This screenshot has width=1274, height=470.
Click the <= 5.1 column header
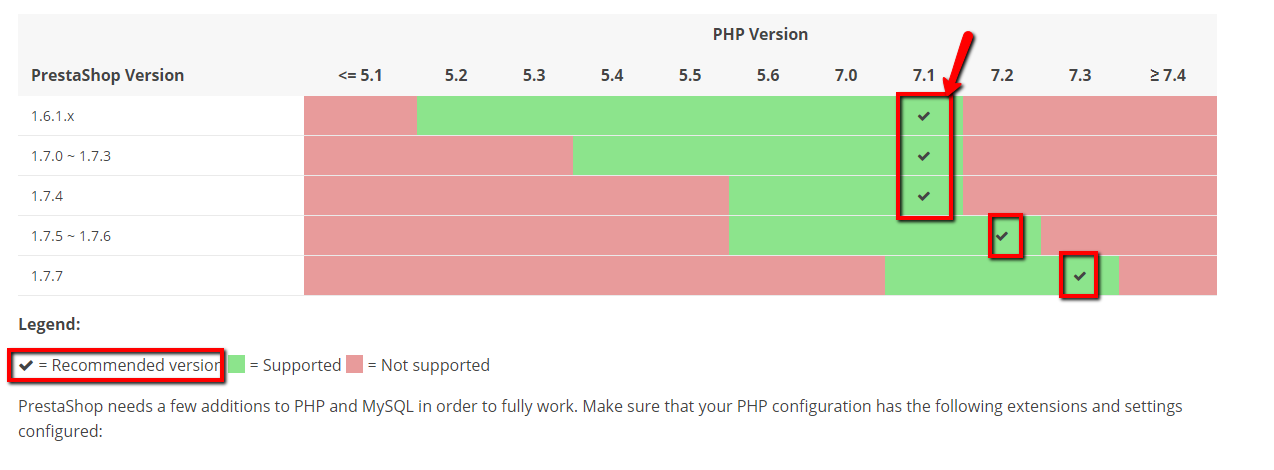(360, 75)
